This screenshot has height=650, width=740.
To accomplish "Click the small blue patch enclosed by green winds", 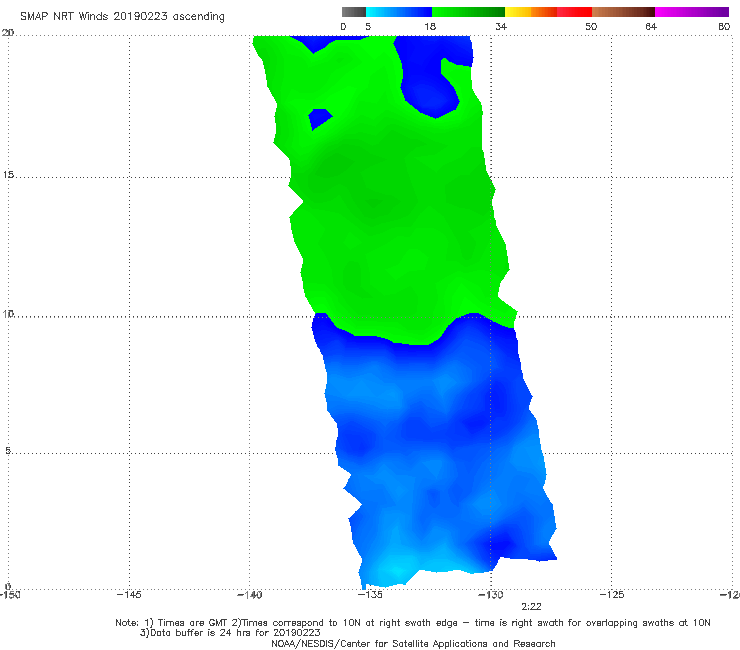I will pos(320,118).
